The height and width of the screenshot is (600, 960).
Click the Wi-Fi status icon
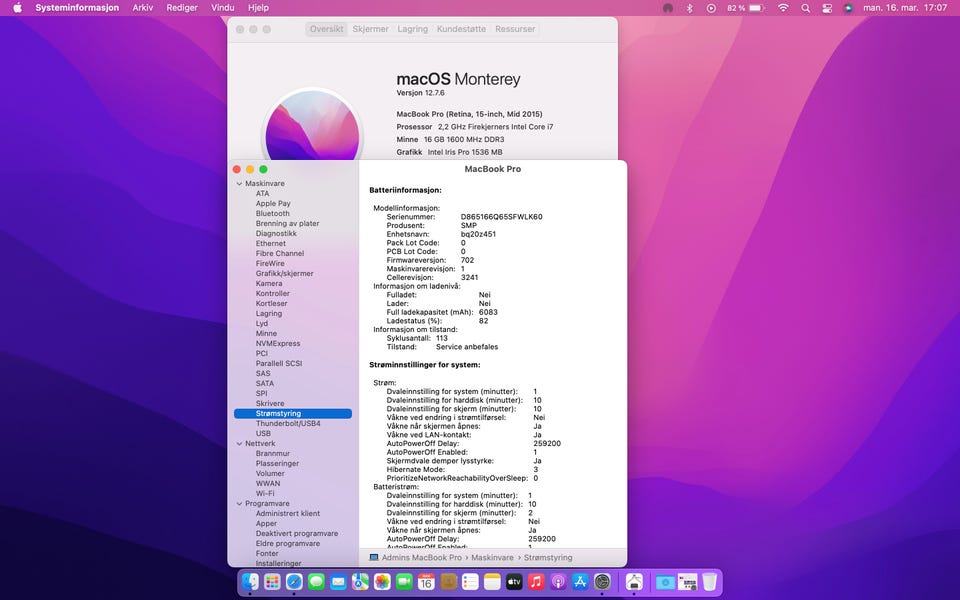[782, 7]
